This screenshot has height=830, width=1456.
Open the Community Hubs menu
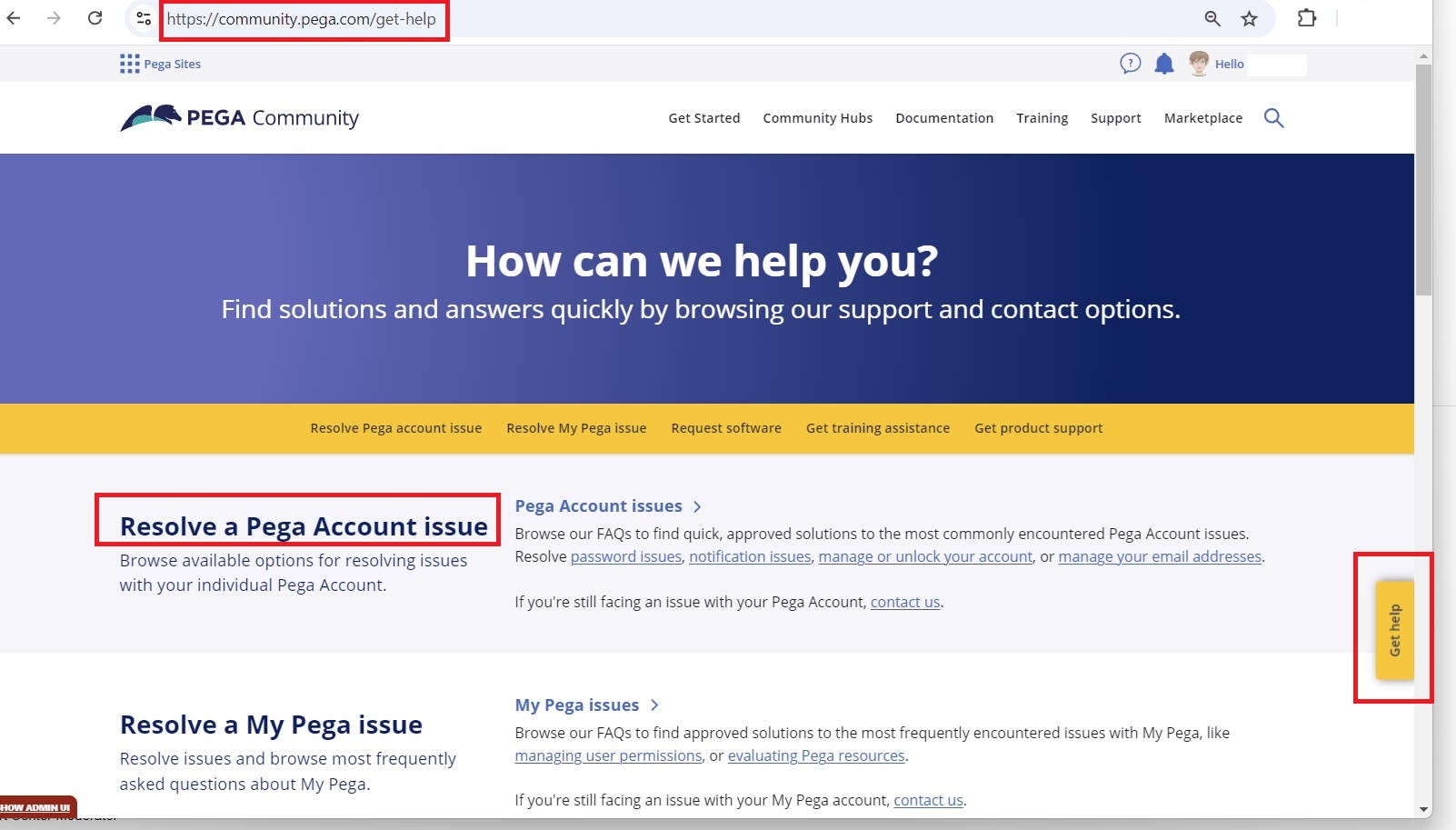(x=818, y=118)
